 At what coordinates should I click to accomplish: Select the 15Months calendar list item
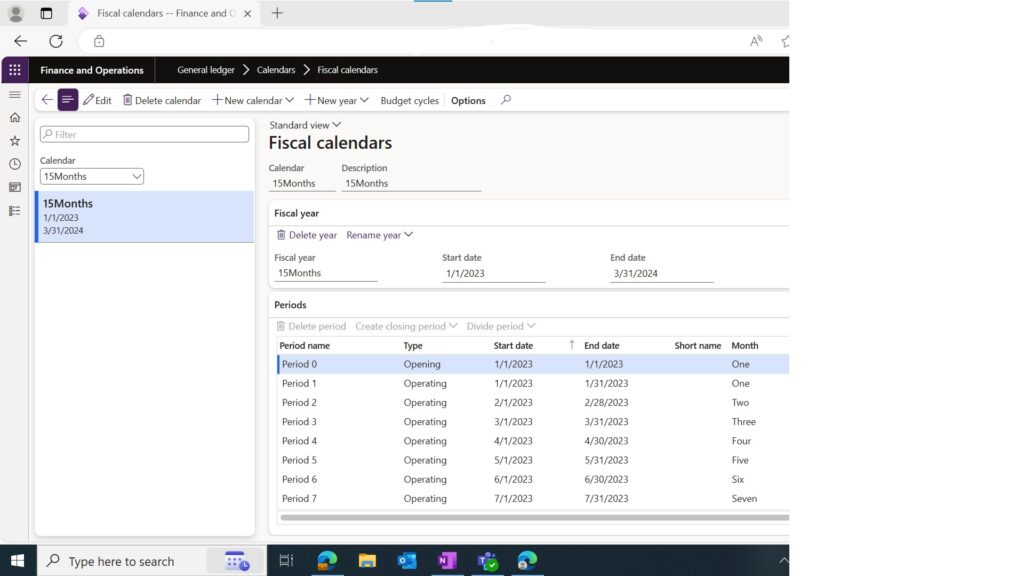(x=144, y=217)
